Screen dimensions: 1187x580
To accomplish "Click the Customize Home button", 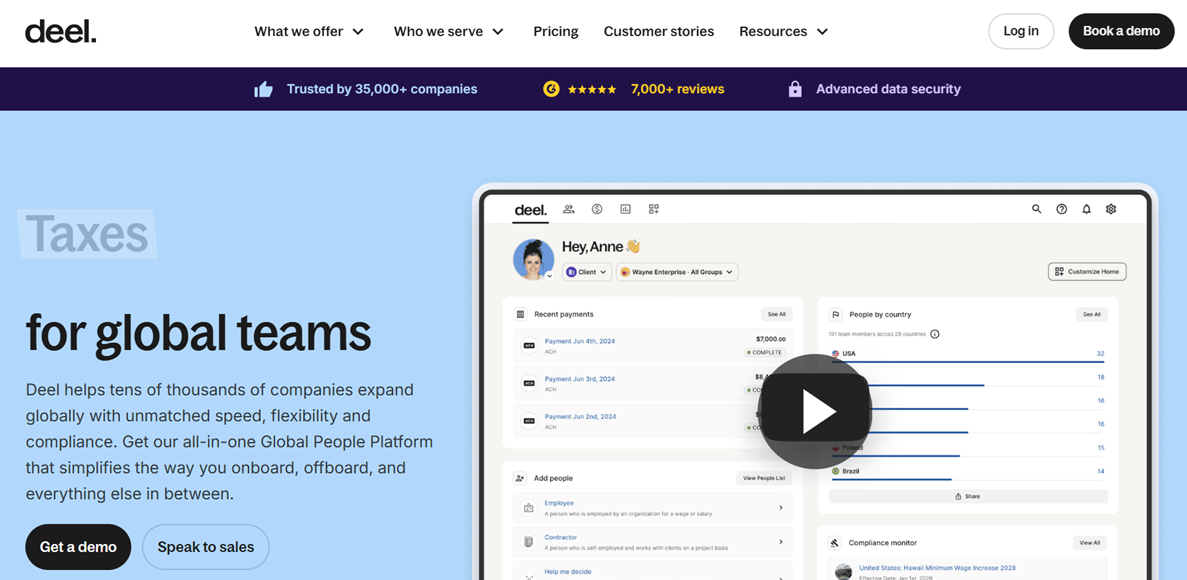I will [1087, 271].
